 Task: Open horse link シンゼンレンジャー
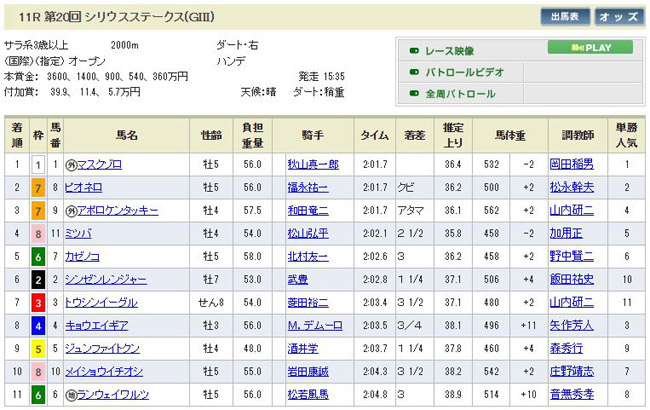coord(105,279)
